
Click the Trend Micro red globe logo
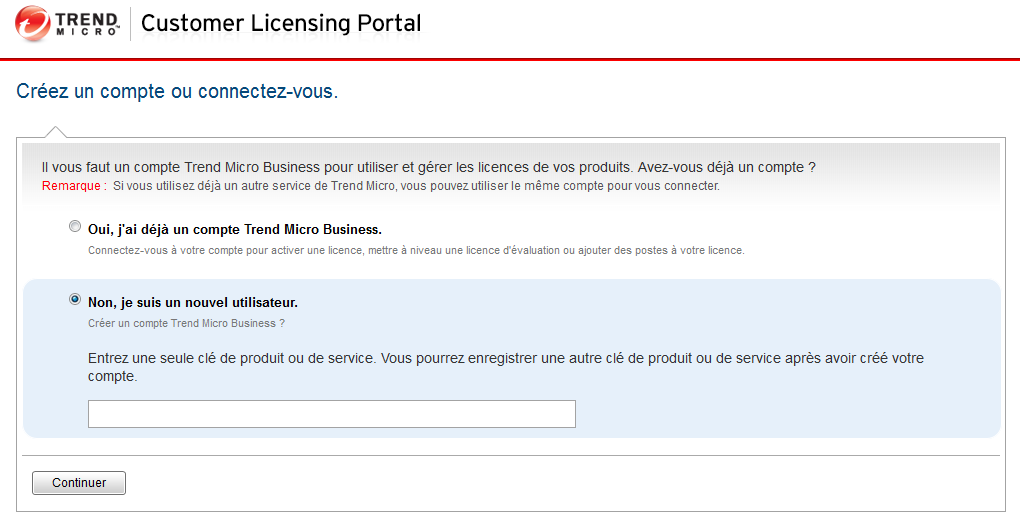point(32,24)
